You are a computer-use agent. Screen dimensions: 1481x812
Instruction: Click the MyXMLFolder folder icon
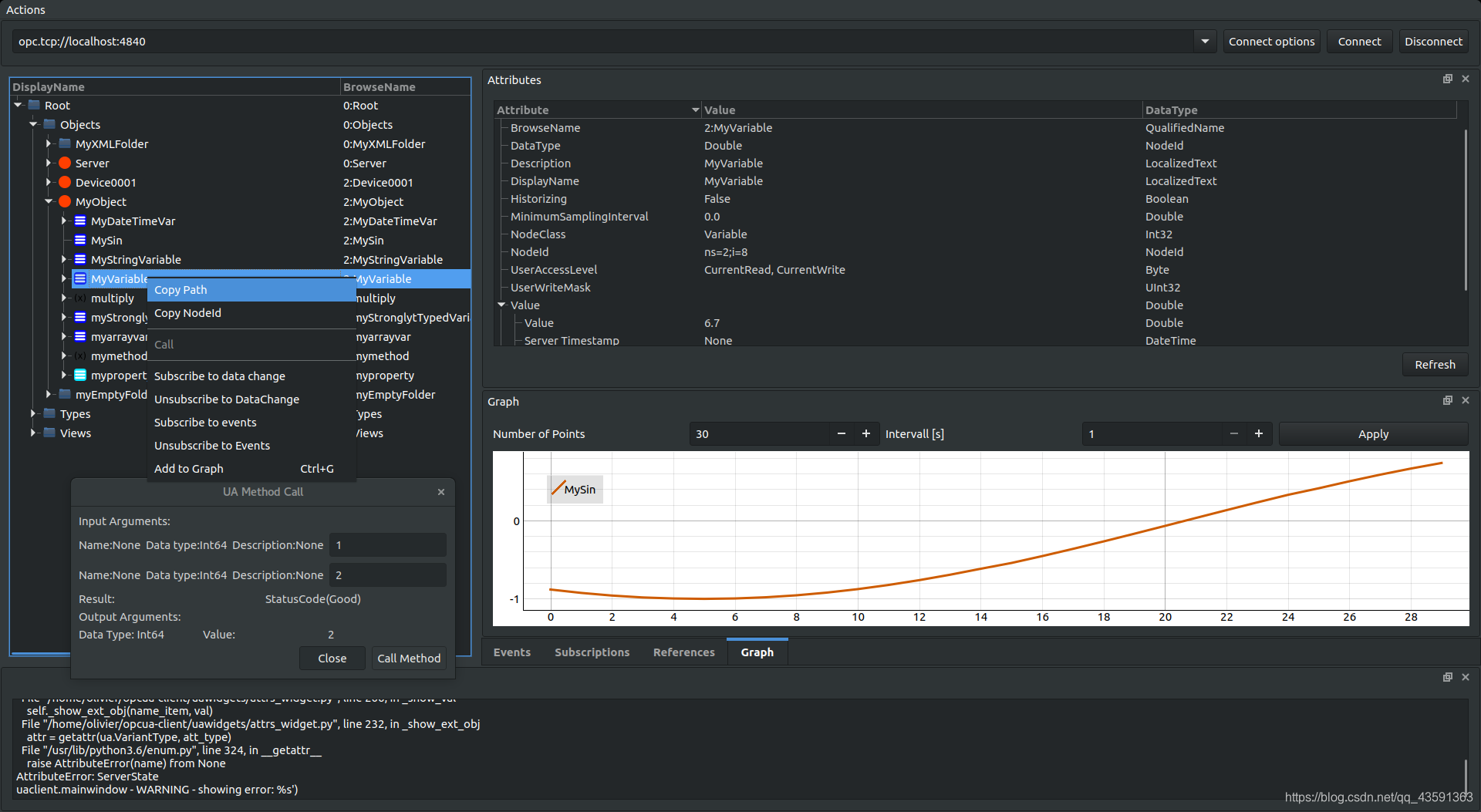coord(65,143)
